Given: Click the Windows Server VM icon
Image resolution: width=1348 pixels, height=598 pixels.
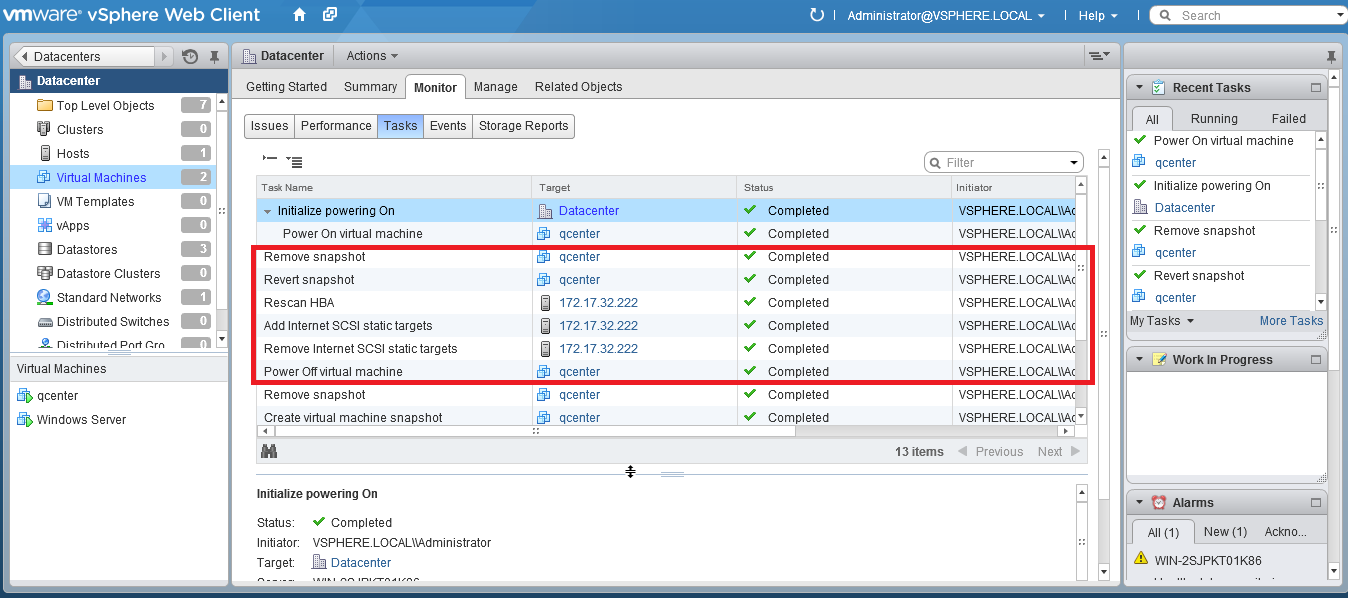Looking at the screenshot, I should point(24,420).
